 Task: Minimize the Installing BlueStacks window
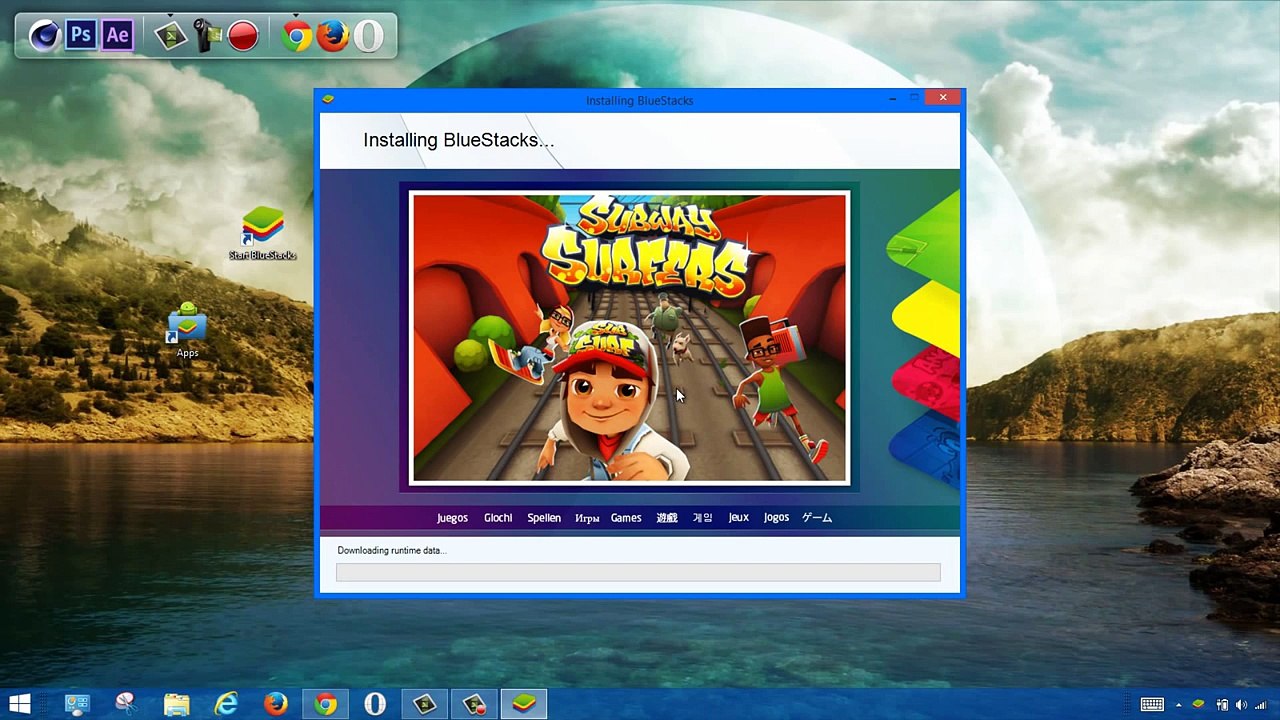(x=892, y=98)
